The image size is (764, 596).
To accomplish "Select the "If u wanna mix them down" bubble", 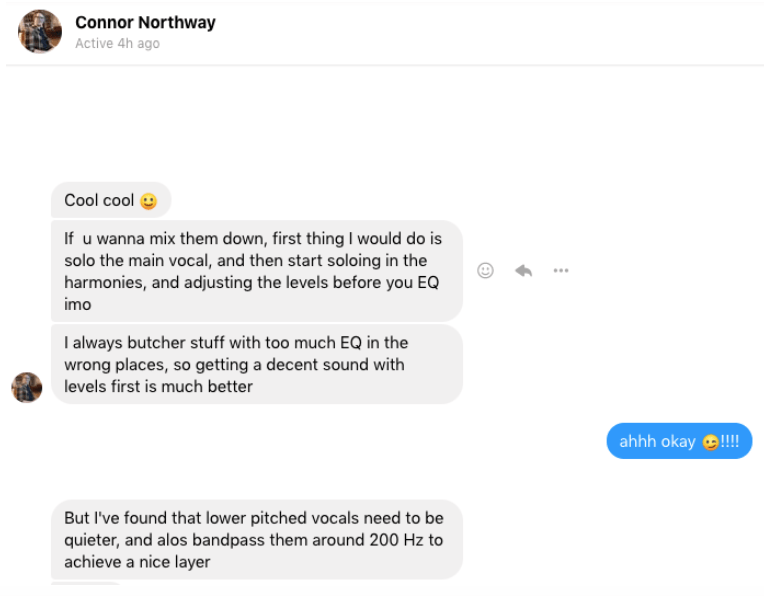I will tap(256, 271).
